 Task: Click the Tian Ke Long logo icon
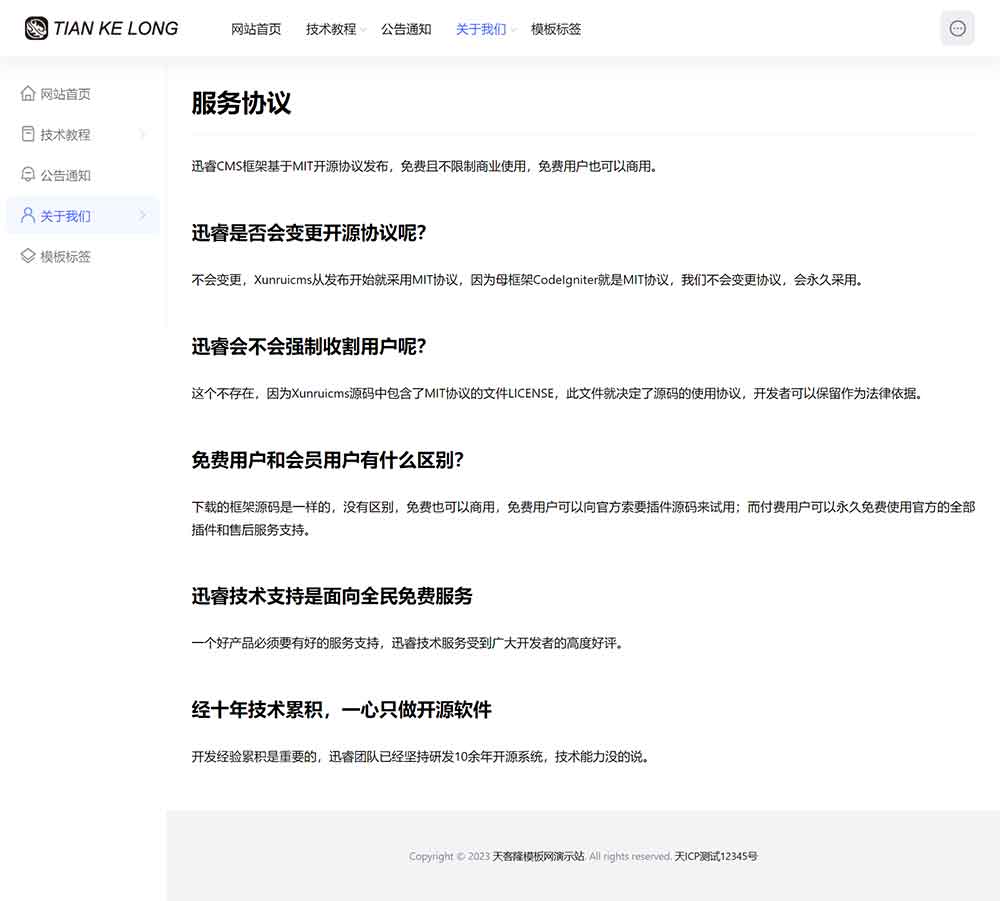[x=36, y=29]
